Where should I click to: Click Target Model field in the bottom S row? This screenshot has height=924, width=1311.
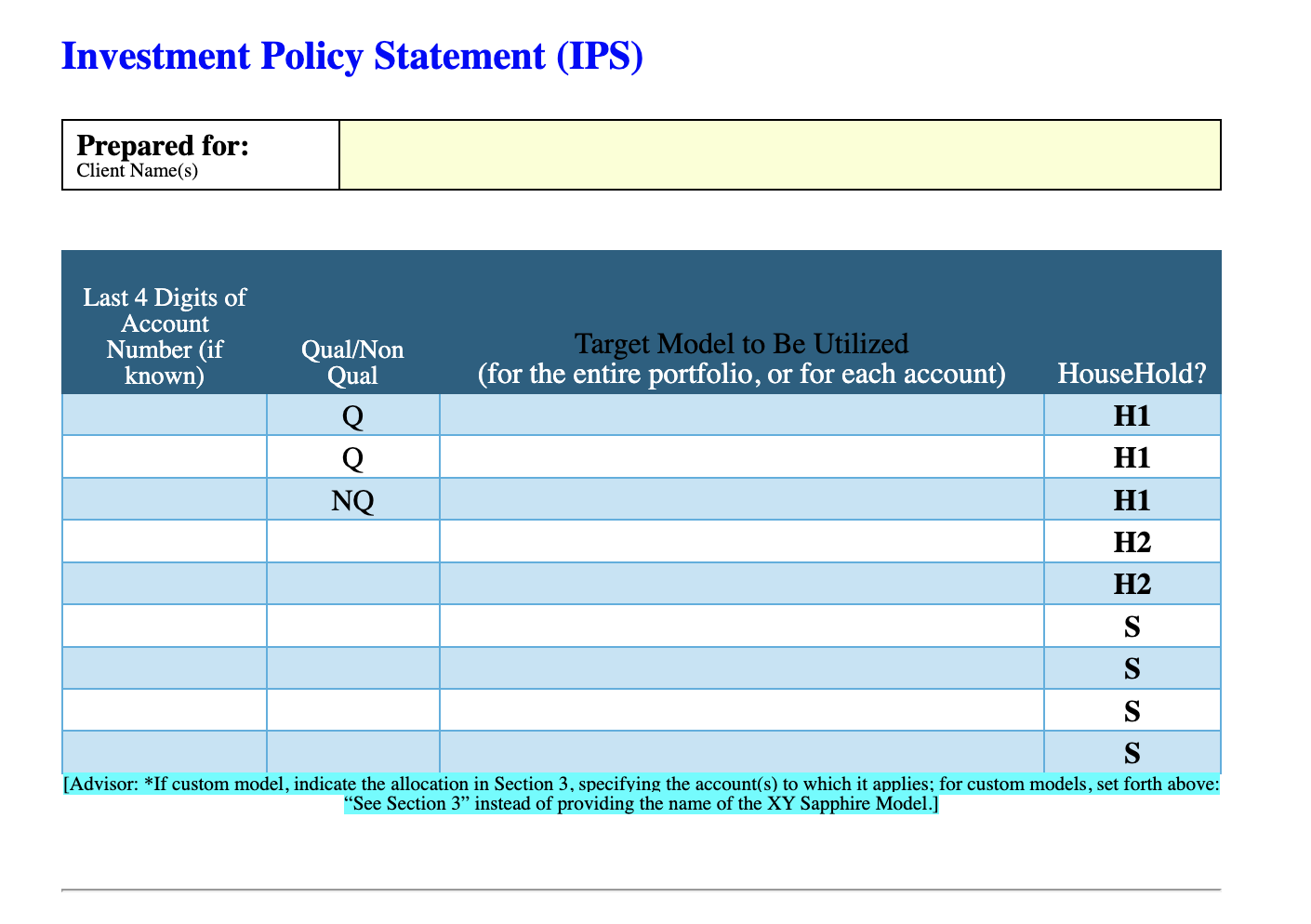tap(742, 753)
